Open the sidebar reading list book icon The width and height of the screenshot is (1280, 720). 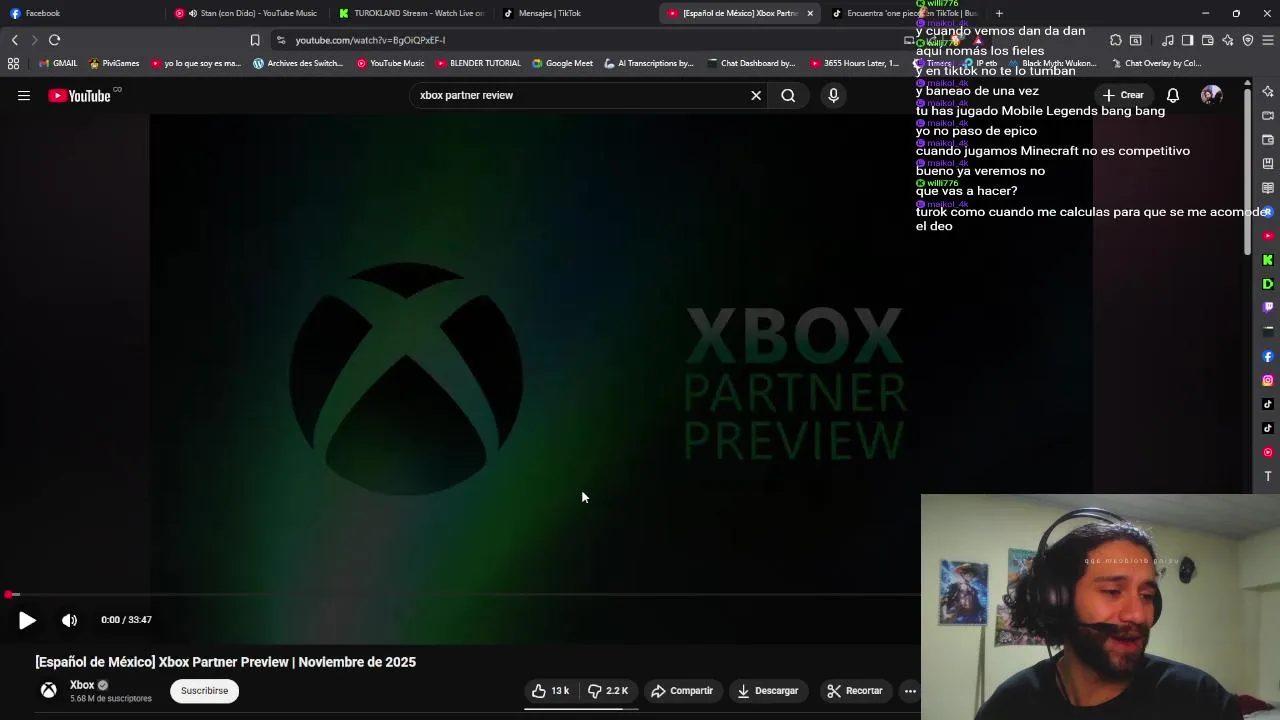point(1268,188)
